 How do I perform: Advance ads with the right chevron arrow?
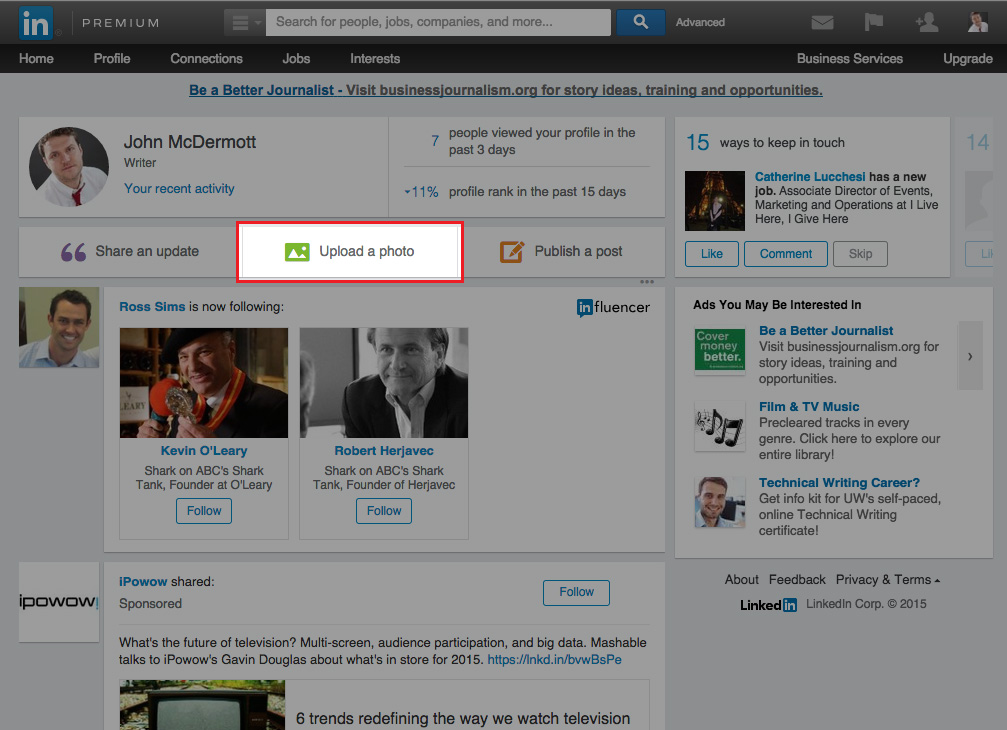click(x=969, y=356)
